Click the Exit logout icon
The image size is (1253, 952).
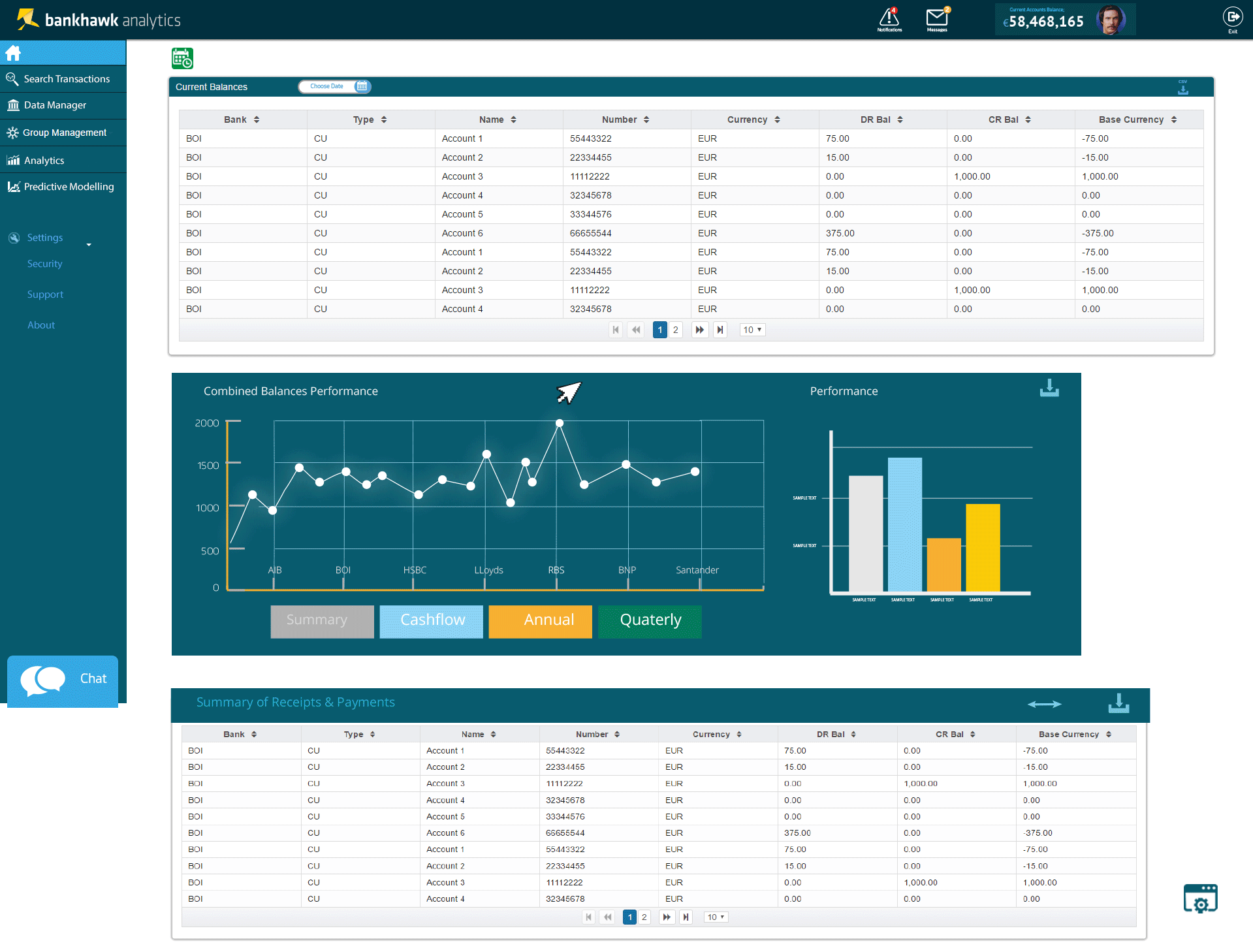[x=1232, y=18]
